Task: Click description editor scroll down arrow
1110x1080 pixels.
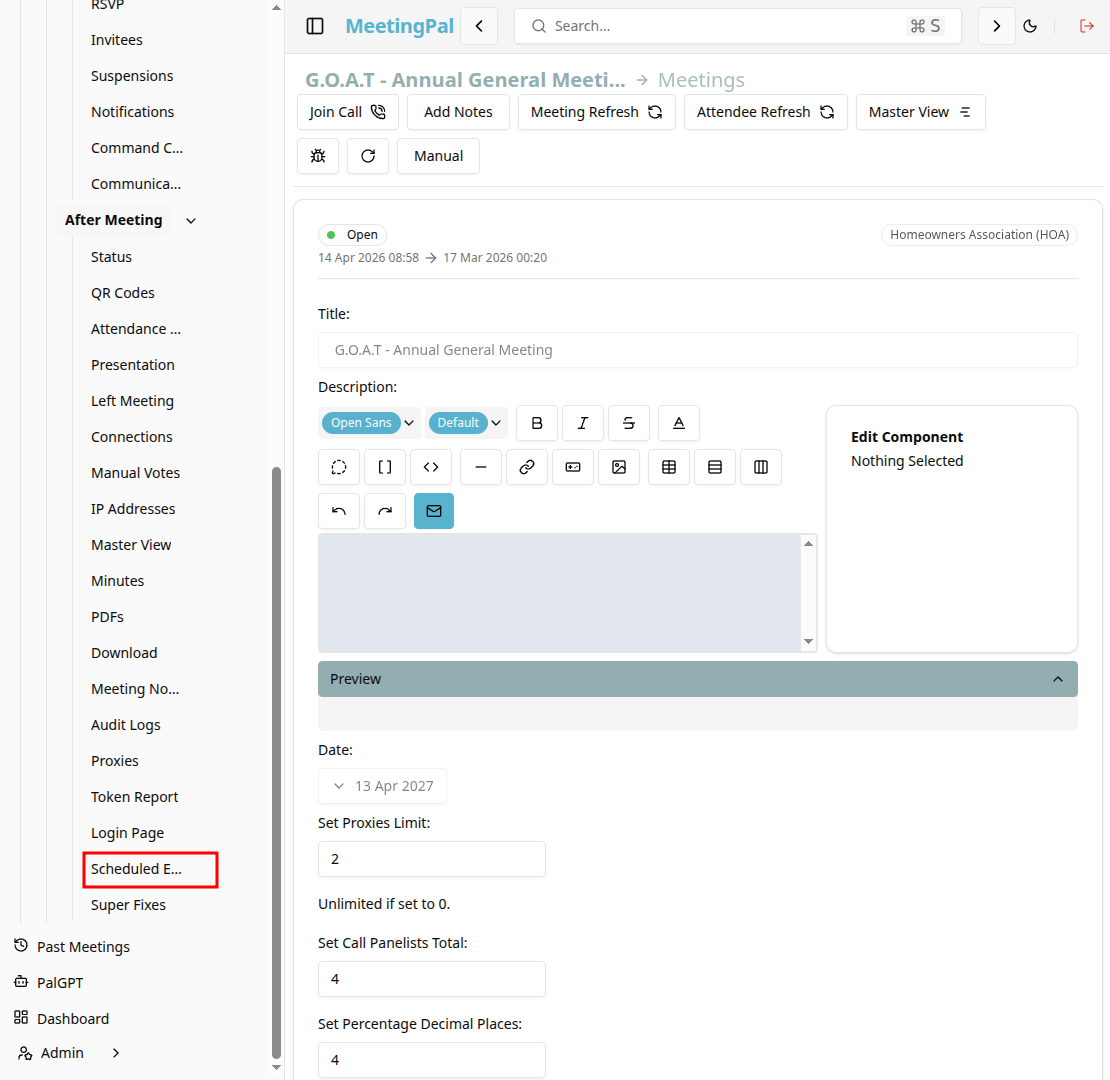Action: [x=808, y=642]
